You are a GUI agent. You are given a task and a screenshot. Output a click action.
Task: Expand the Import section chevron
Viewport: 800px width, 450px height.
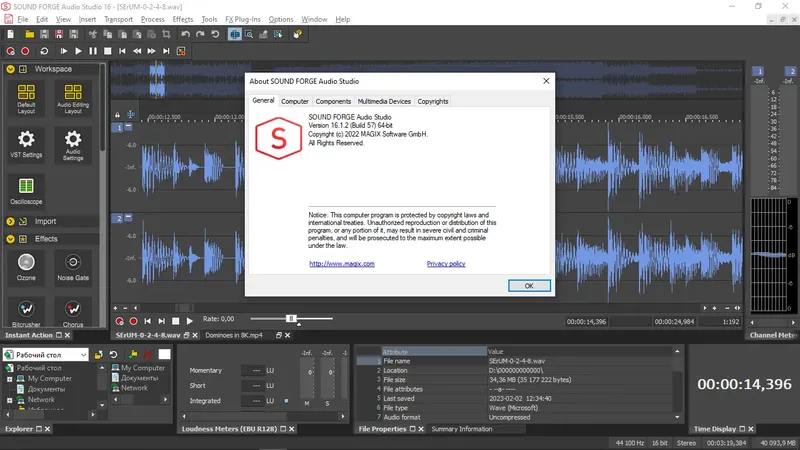[x=10, y=221]
